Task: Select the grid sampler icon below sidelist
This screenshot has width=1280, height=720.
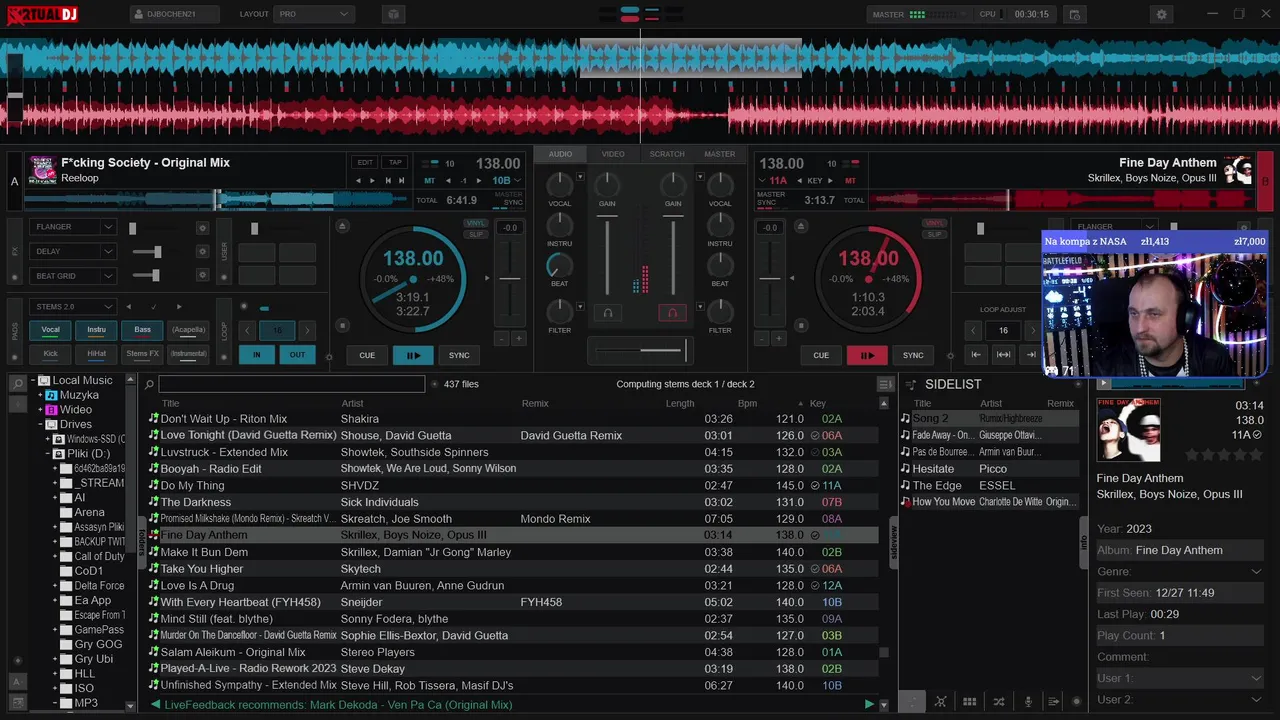Action: (x=969, y=702)
